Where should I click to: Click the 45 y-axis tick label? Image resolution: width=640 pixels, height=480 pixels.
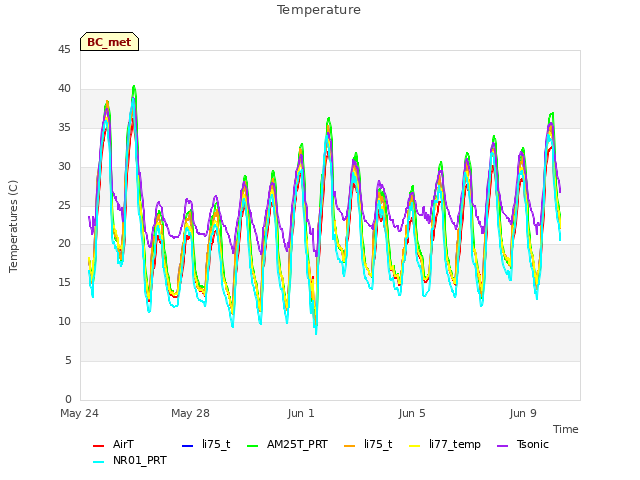tap(64, 49)
